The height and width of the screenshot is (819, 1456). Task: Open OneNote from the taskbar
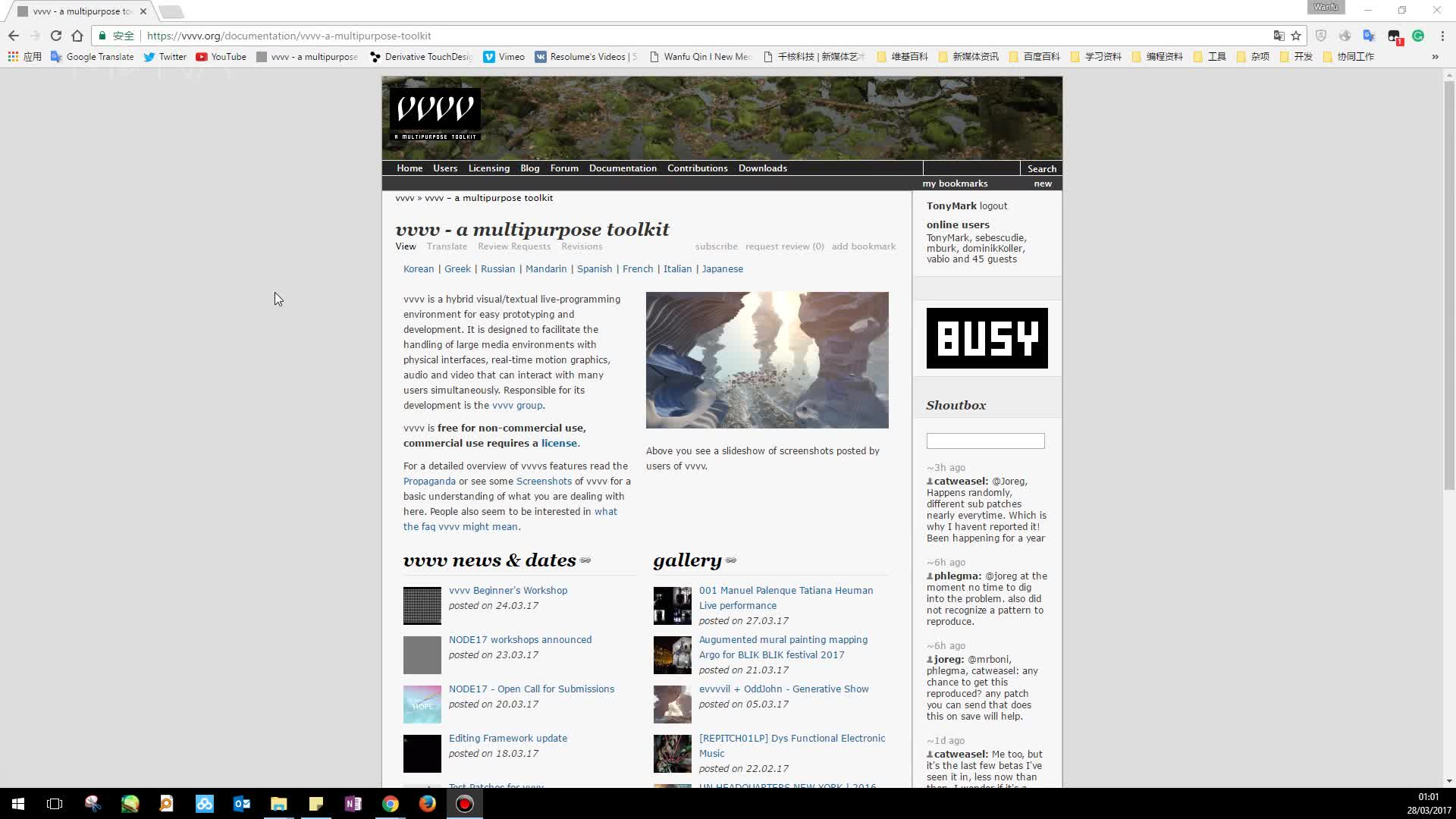coord(353,804)
